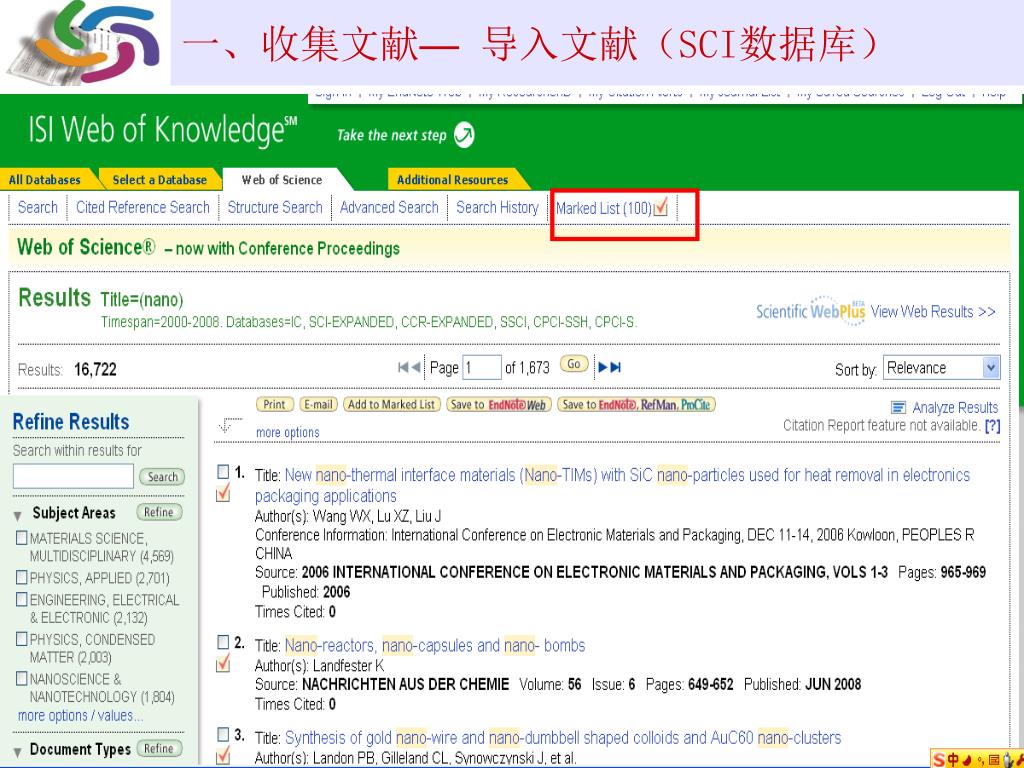1024x768 pixels.
Task: Collapse the Document Types section triangle
Action: coord(18,752)
